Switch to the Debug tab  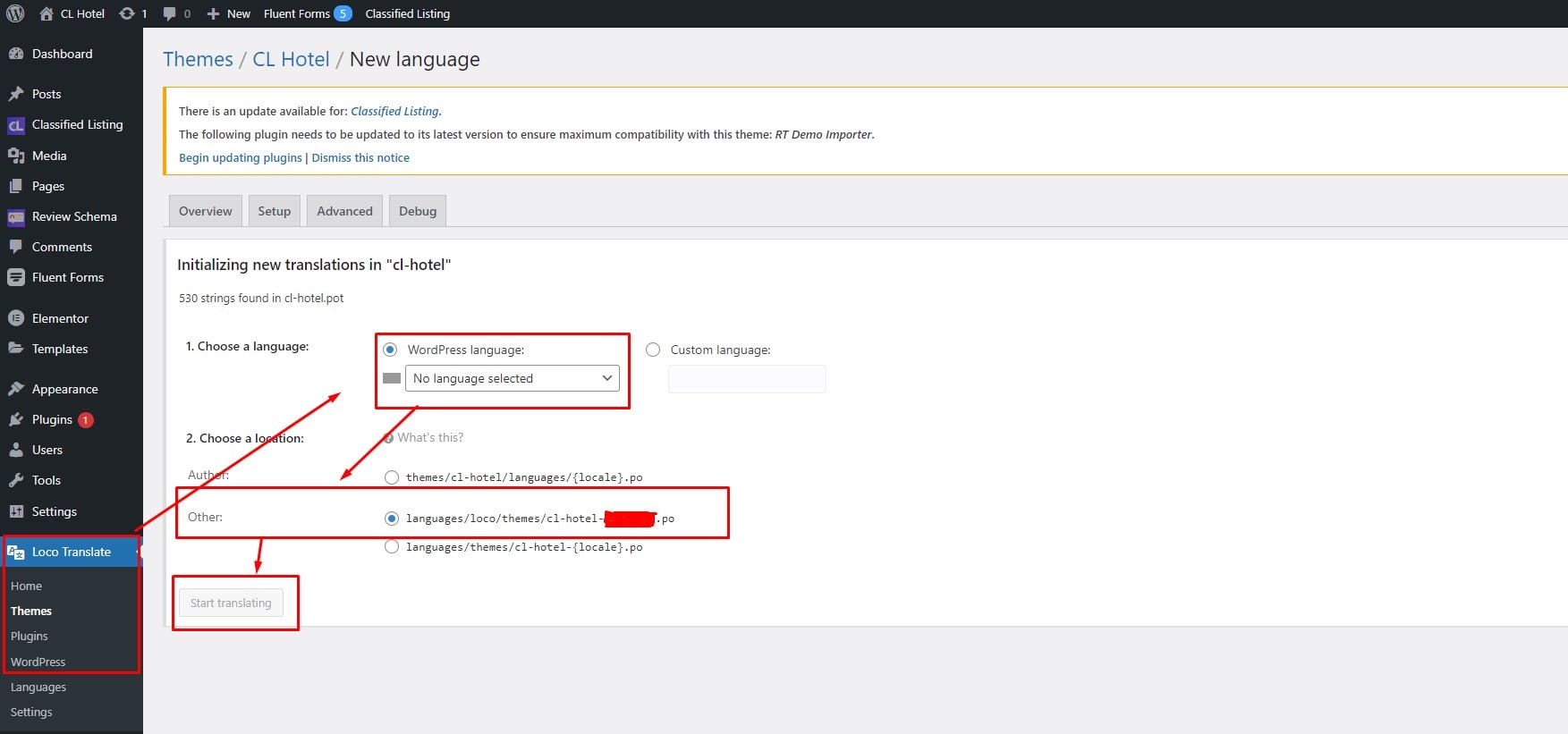418,211
